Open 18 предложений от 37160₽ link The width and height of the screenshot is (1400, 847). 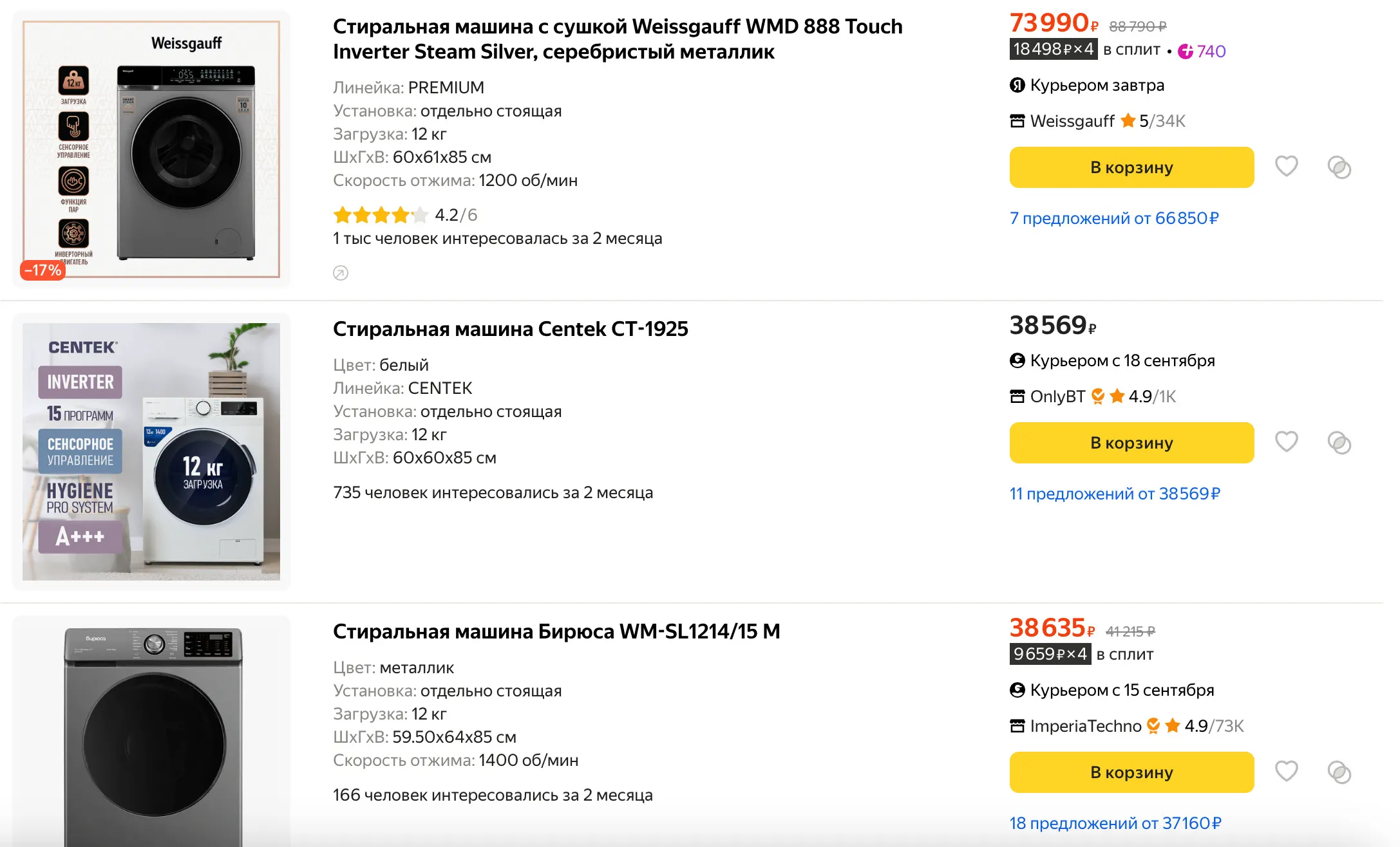pos(1115,823)
